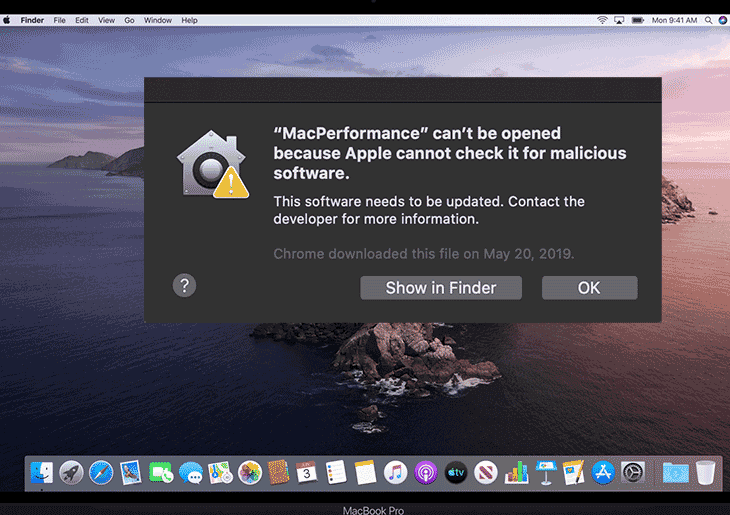Open Reminders from the Dock
This screenshot has height=515, width=730.
click(336, 473)
